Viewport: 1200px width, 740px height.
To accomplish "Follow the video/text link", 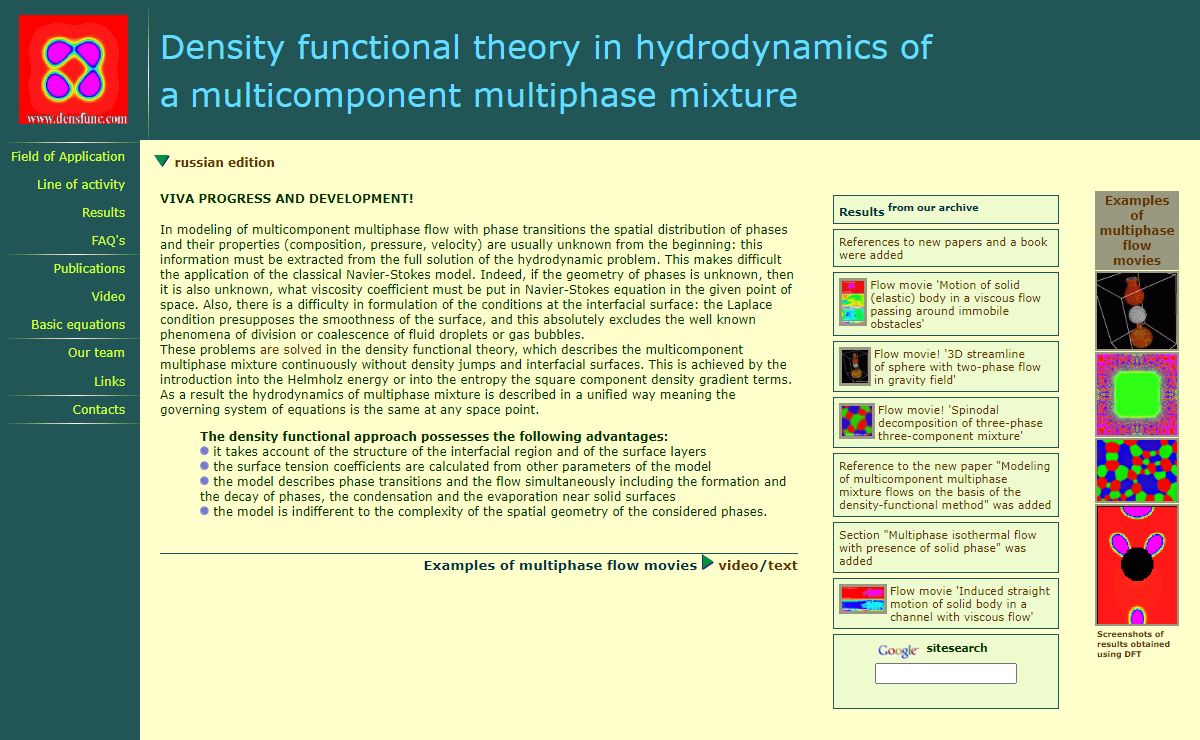I will (x=757, y=566).
